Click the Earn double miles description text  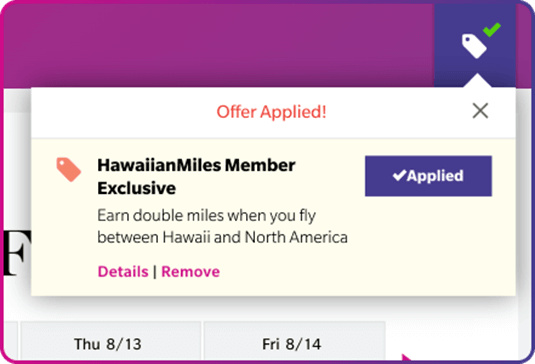[222, 226]
